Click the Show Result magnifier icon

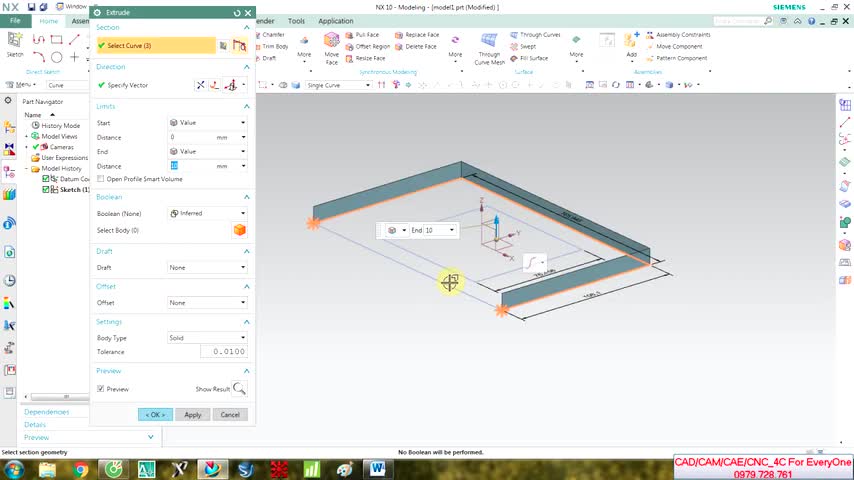click(239, 388)
